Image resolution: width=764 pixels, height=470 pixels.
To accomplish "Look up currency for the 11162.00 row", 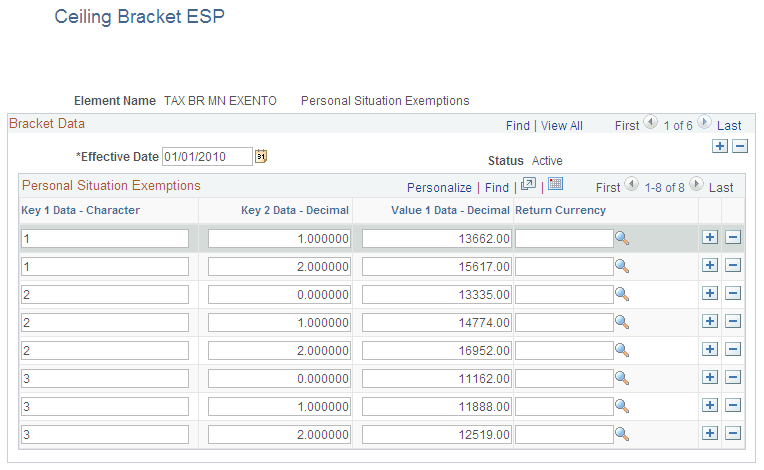I will click(622, 378).
